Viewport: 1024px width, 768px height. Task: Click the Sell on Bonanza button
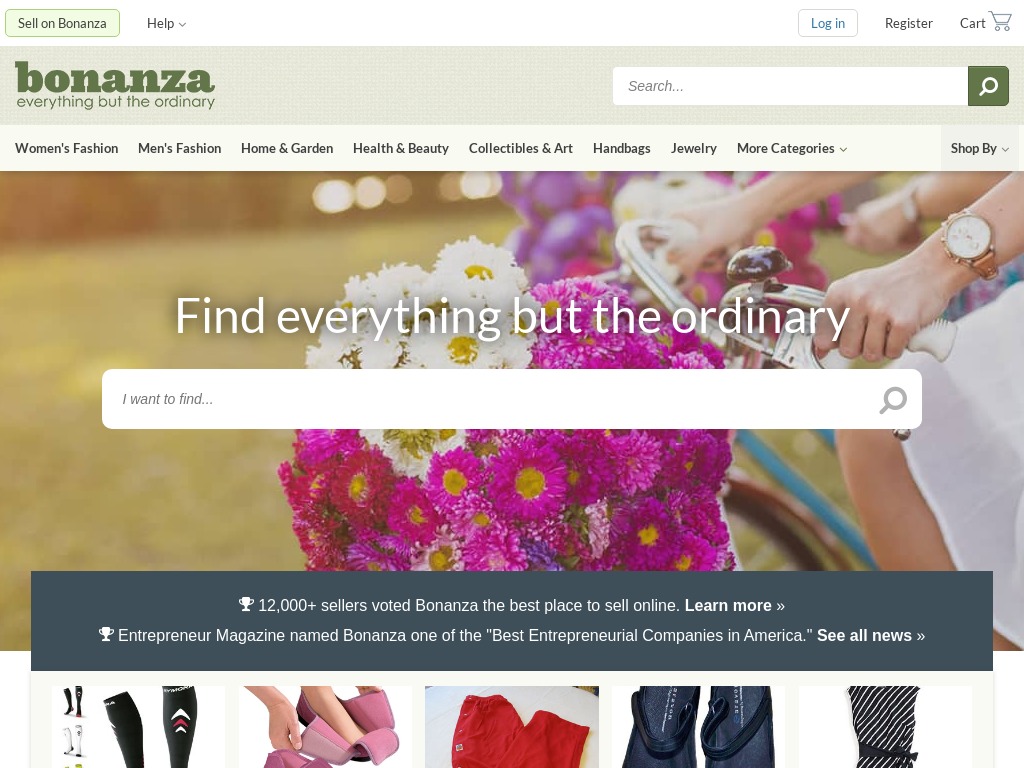[x=62, y=24]
